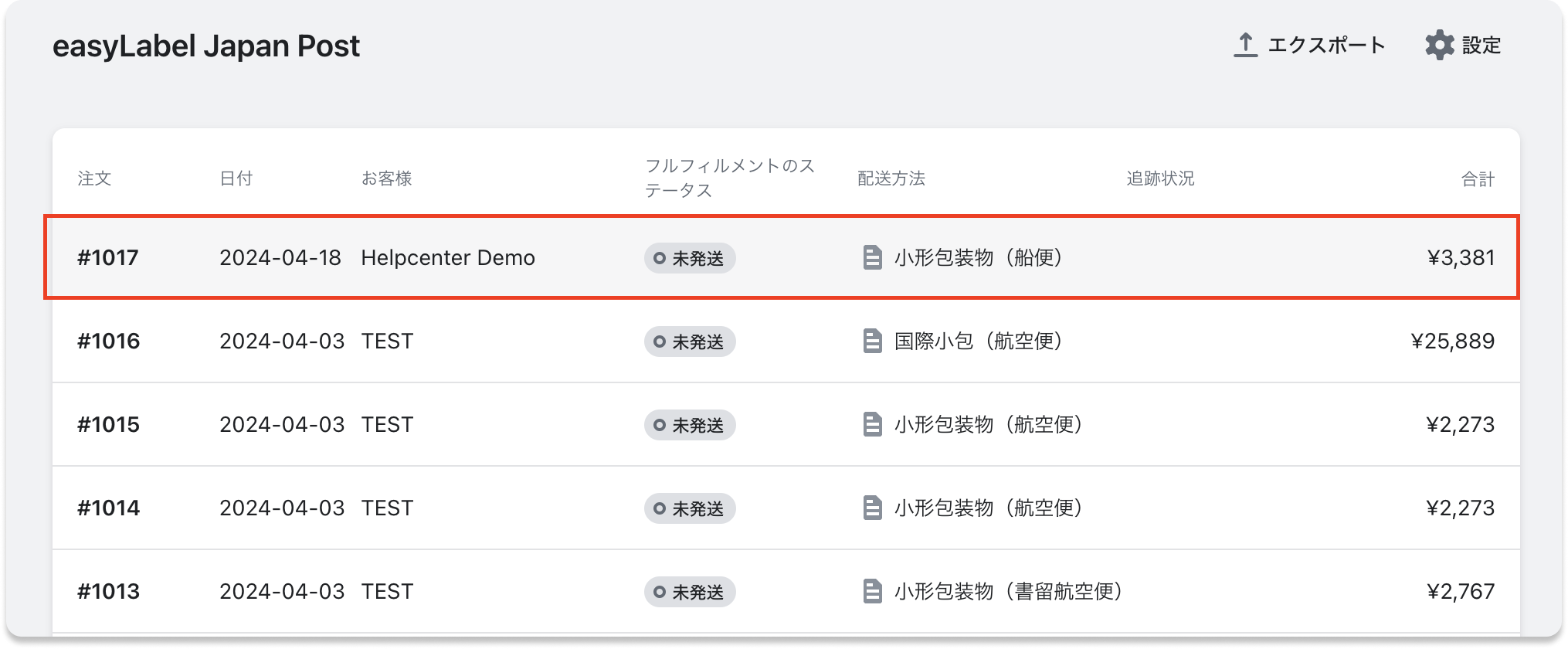Click the Helpcenter Demo customer name
The image size is (1568, 649).
(448, 258)
